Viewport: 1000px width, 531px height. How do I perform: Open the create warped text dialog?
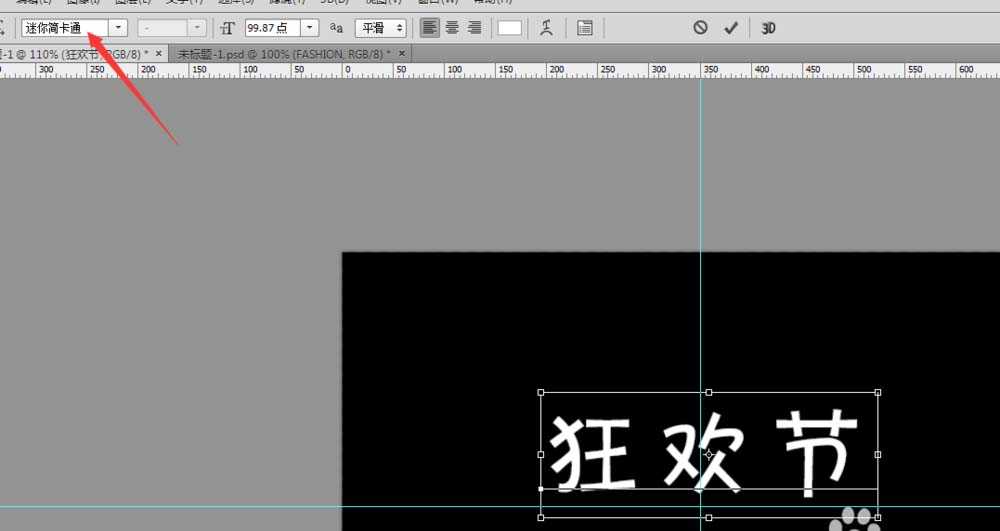546,28
